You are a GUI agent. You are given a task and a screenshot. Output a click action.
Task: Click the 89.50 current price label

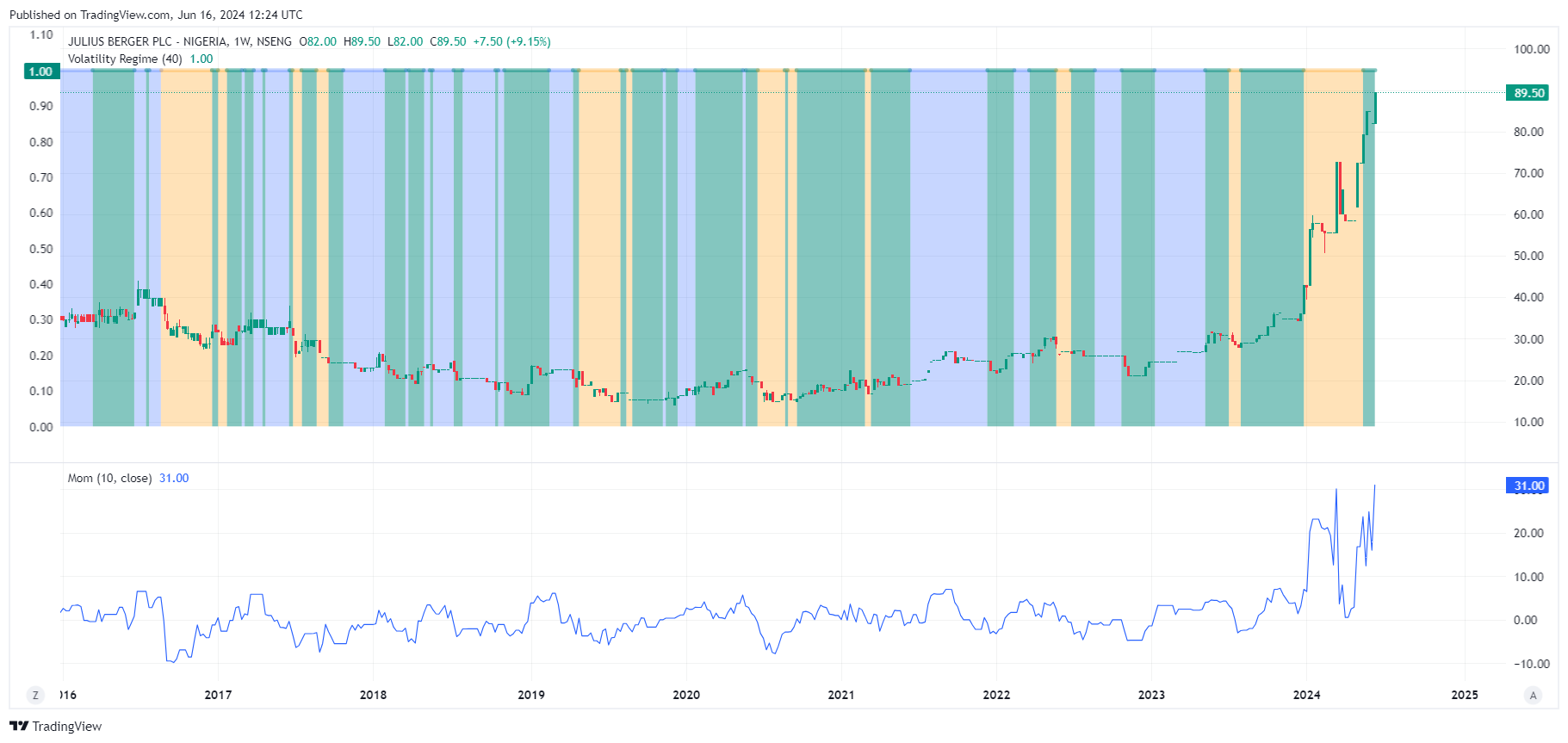1528,93
